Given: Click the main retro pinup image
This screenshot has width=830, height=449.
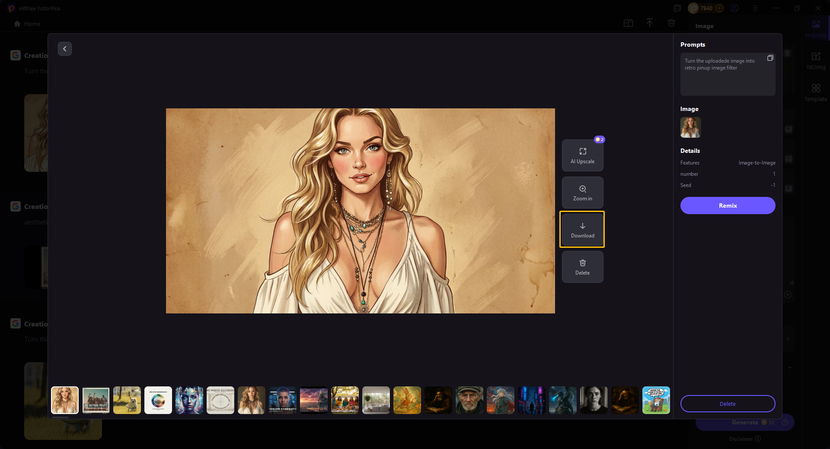Looking at the screenshot, I should (x=360, y=210).
